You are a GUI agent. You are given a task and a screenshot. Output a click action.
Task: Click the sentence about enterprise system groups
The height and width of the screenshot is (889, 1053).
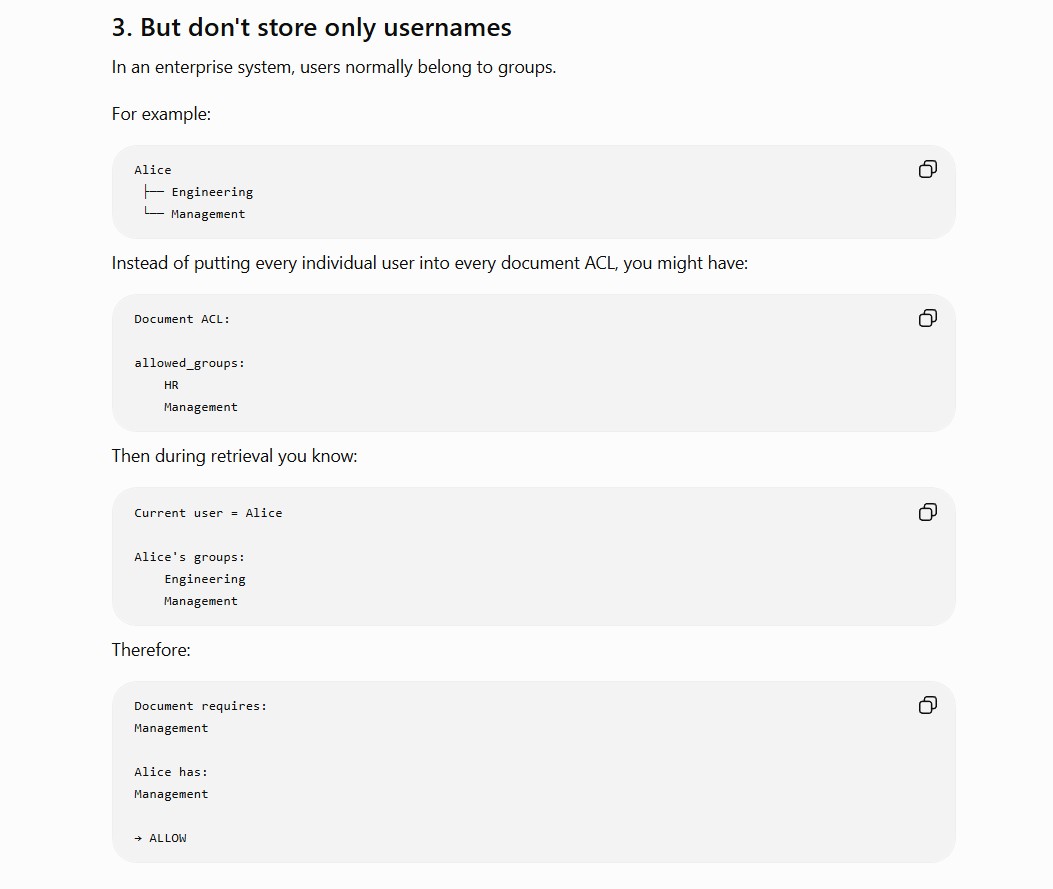334,67
